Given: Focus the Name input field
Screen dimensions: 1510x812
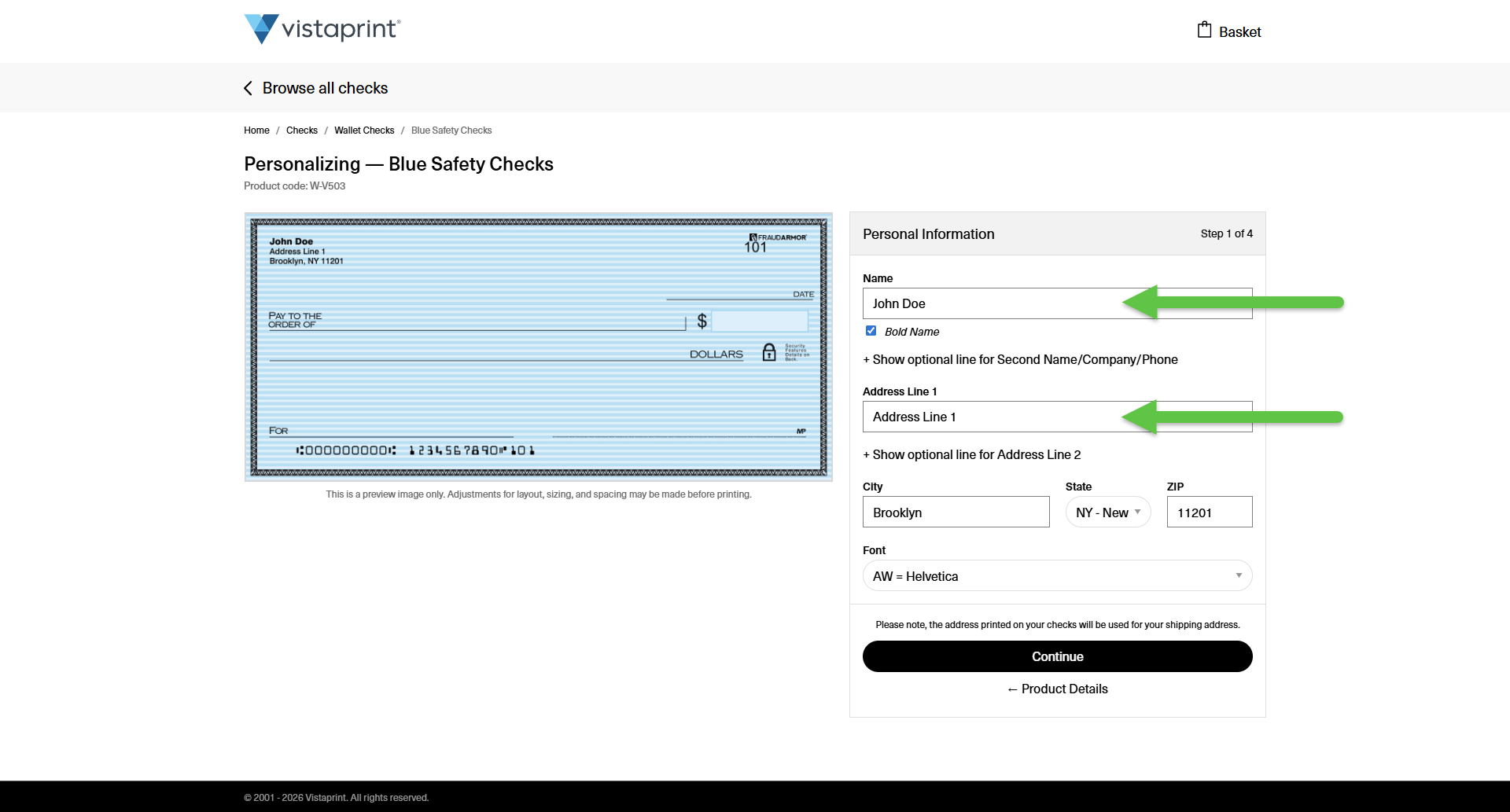Looking at the screenshot, I should [x=1057, y=303].
